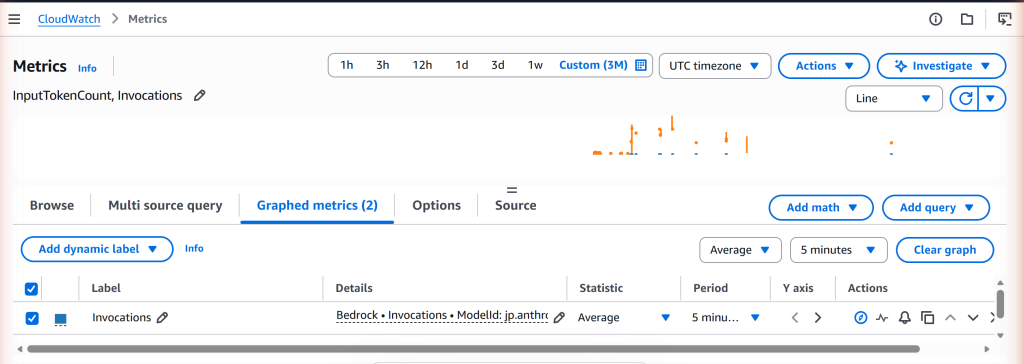1024x364 pixels.
Task: Click the Label column header
Action: 106,288
